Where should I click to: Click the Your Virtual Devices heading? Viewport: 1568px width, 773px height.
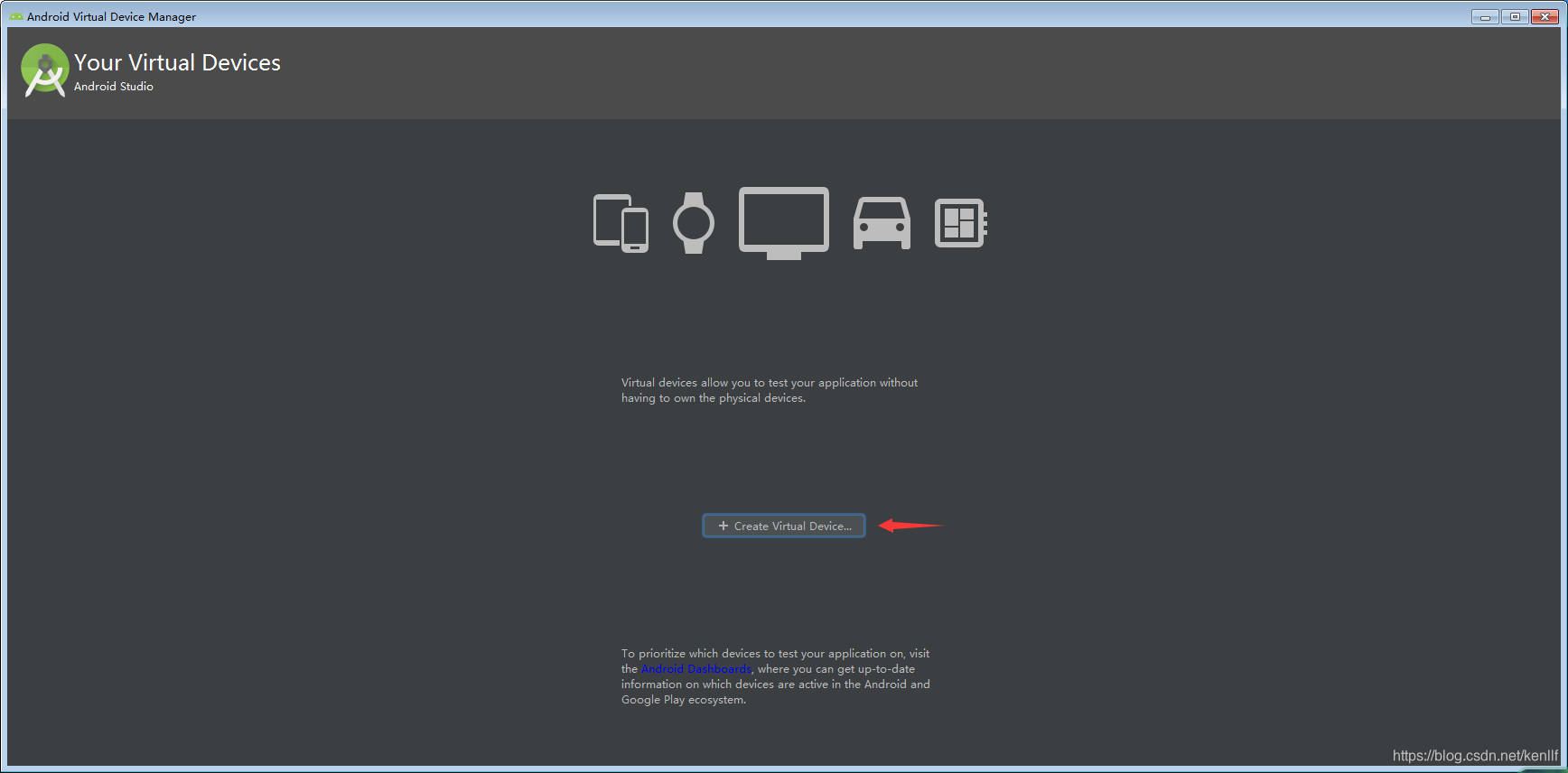(177, 62)
